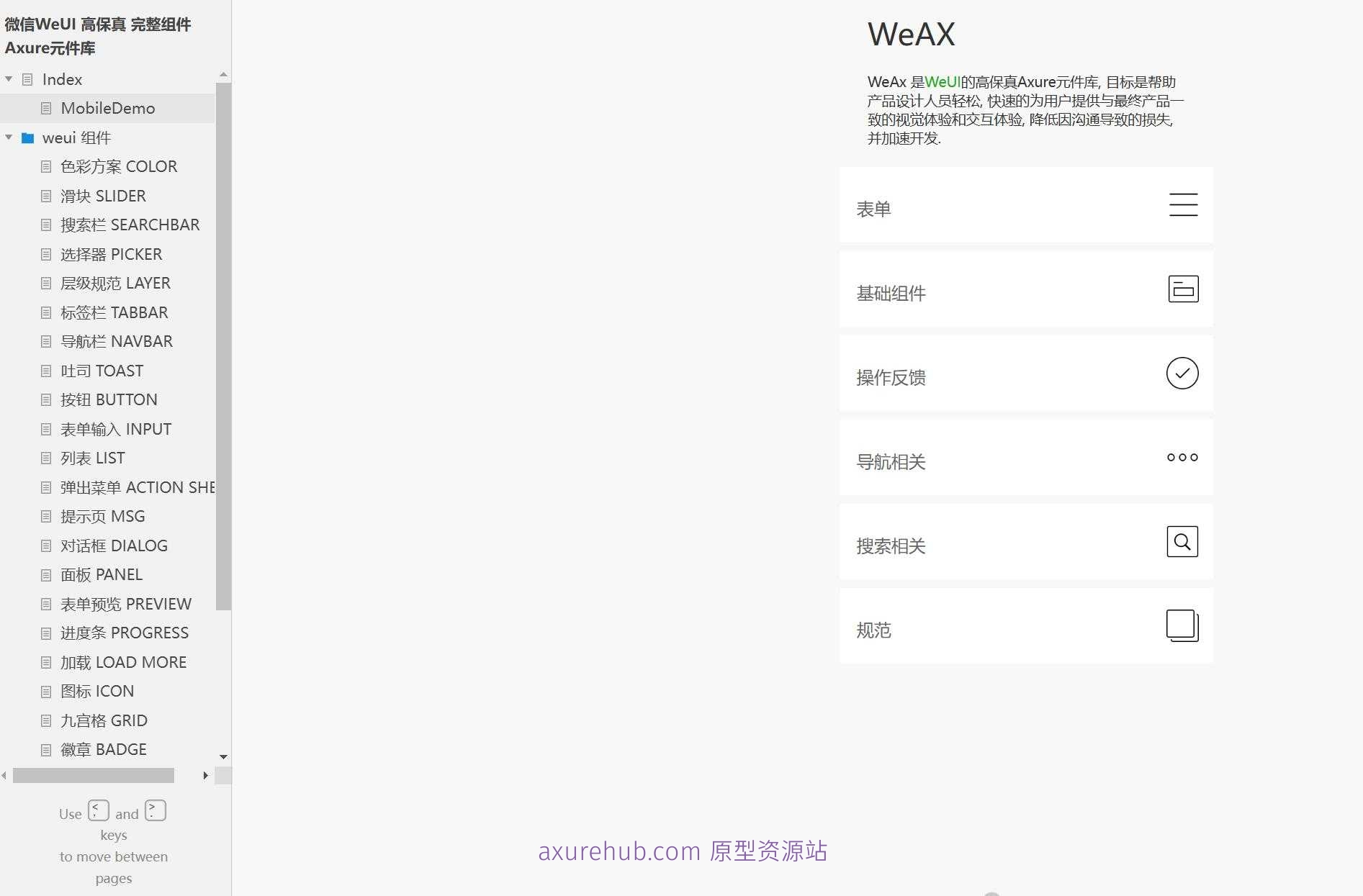The image size is (1363, 896).
Task: Collapse the weui 组件 folder
Action: coord(9,137)
